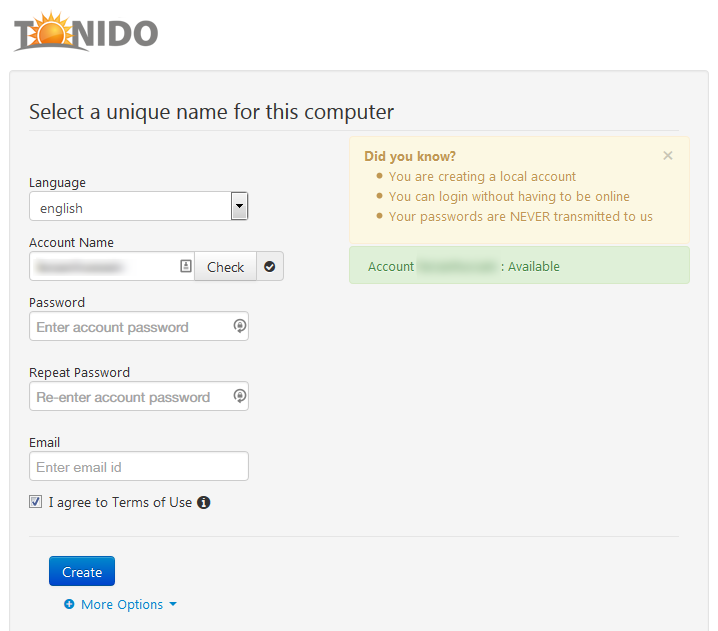Click the contact card icon in Account Name field
Viewport: 718px width, 631px height.
coord(185,266)
